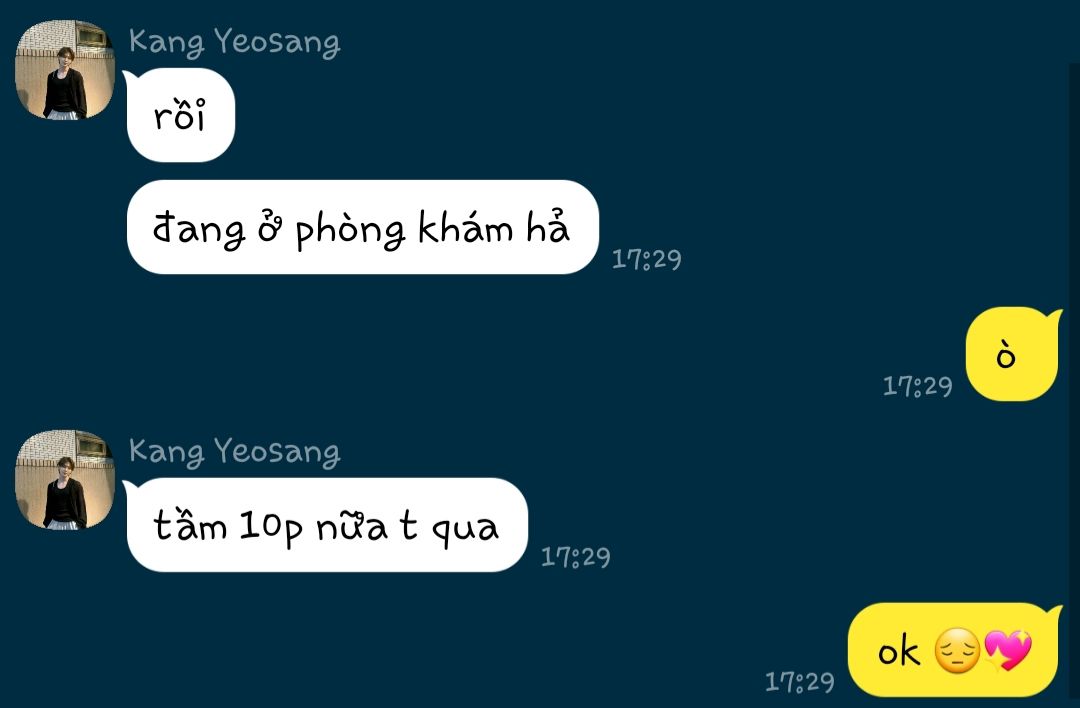Select the "rồi" message bubble

180,115
